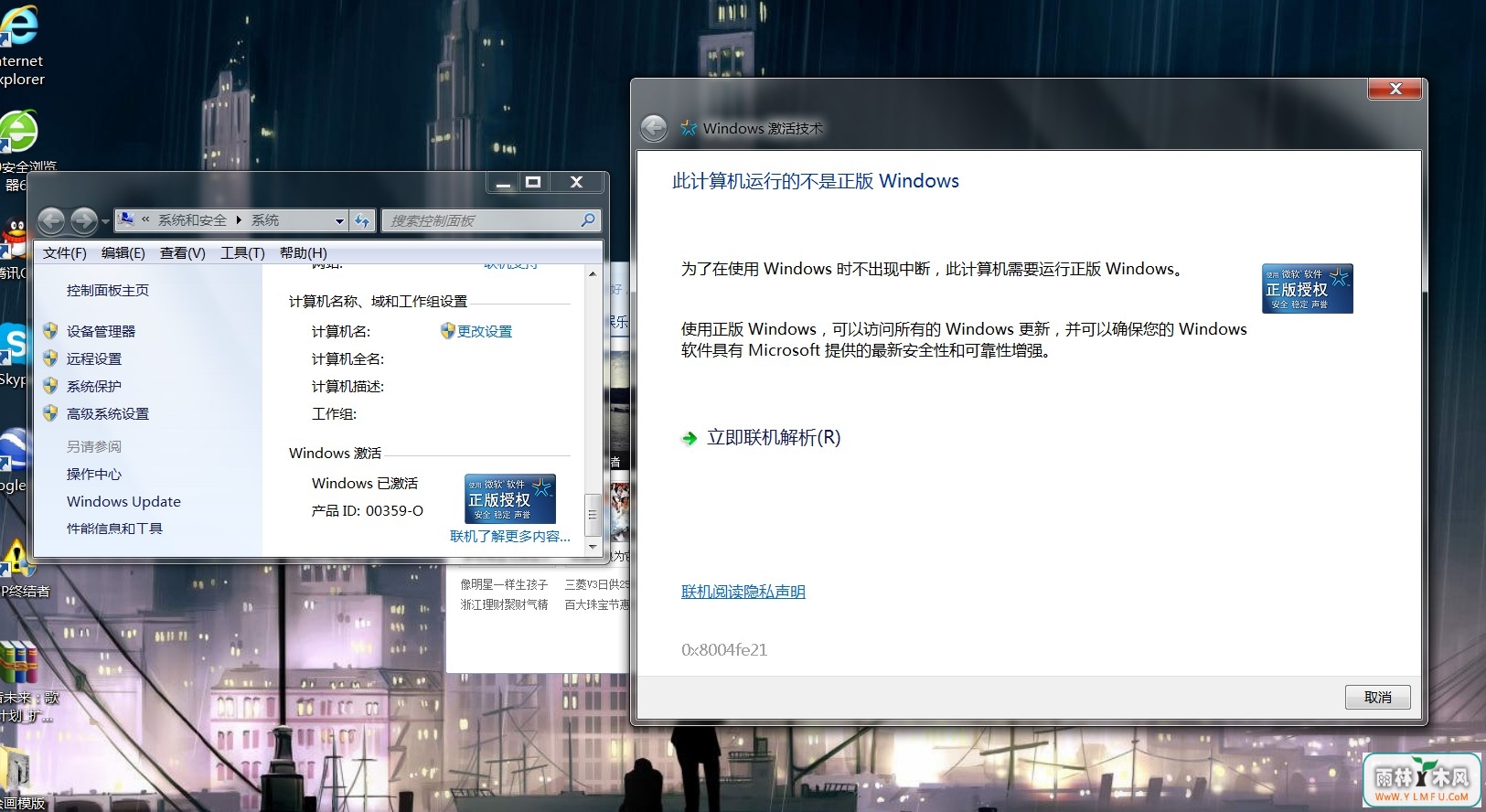Click 取消 button in activation dialog

[1377, 697]
